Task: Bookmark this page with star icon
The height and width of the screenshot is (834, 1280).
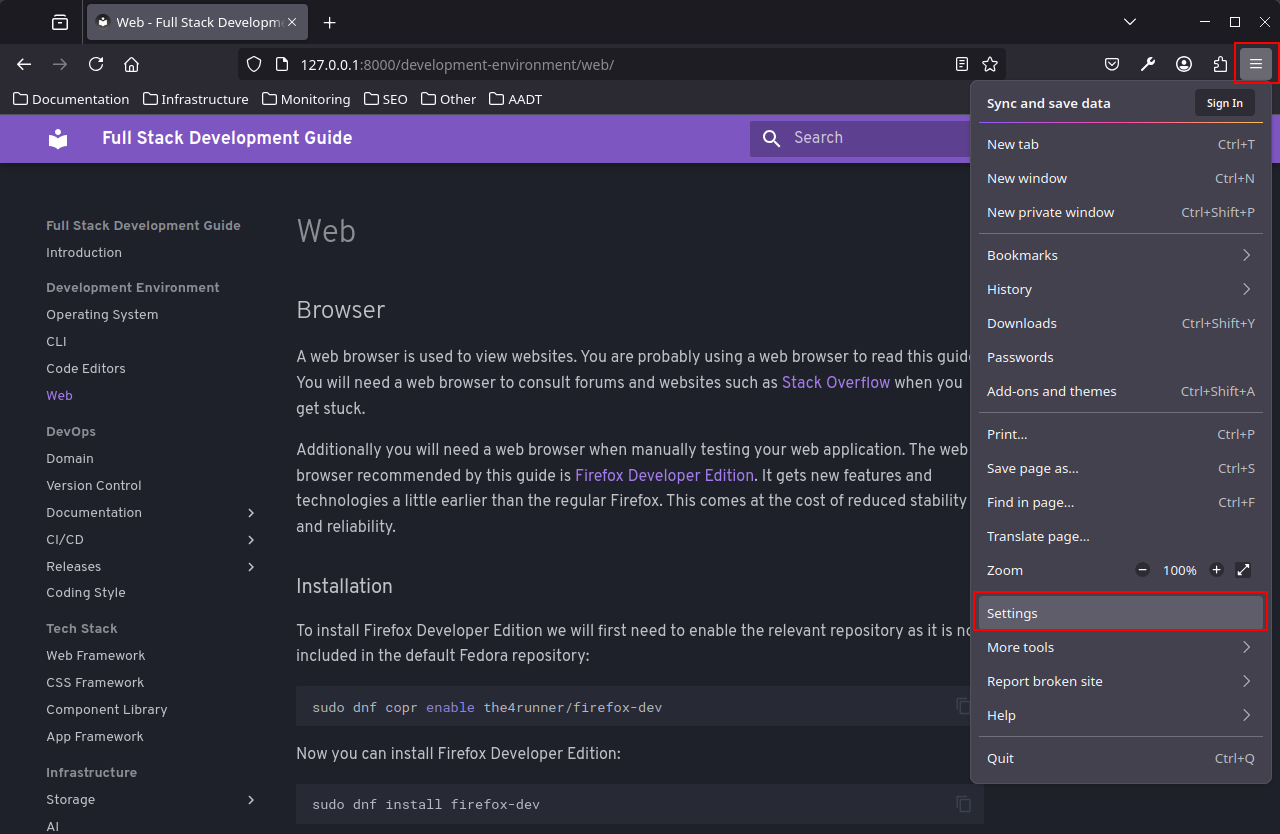Action: (x=990, y=64)
